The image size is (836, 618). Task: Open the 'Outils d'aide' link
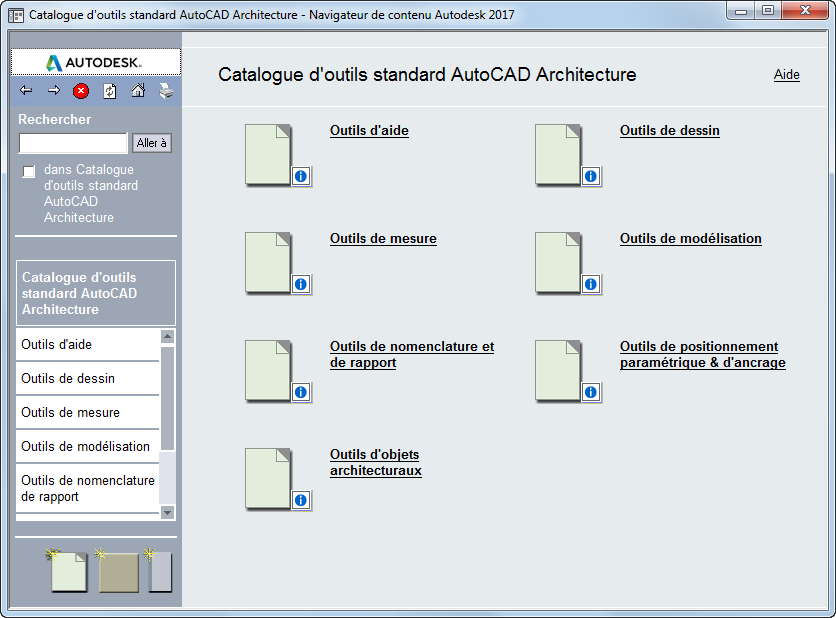pyautogui.click(x=369, y=131)
